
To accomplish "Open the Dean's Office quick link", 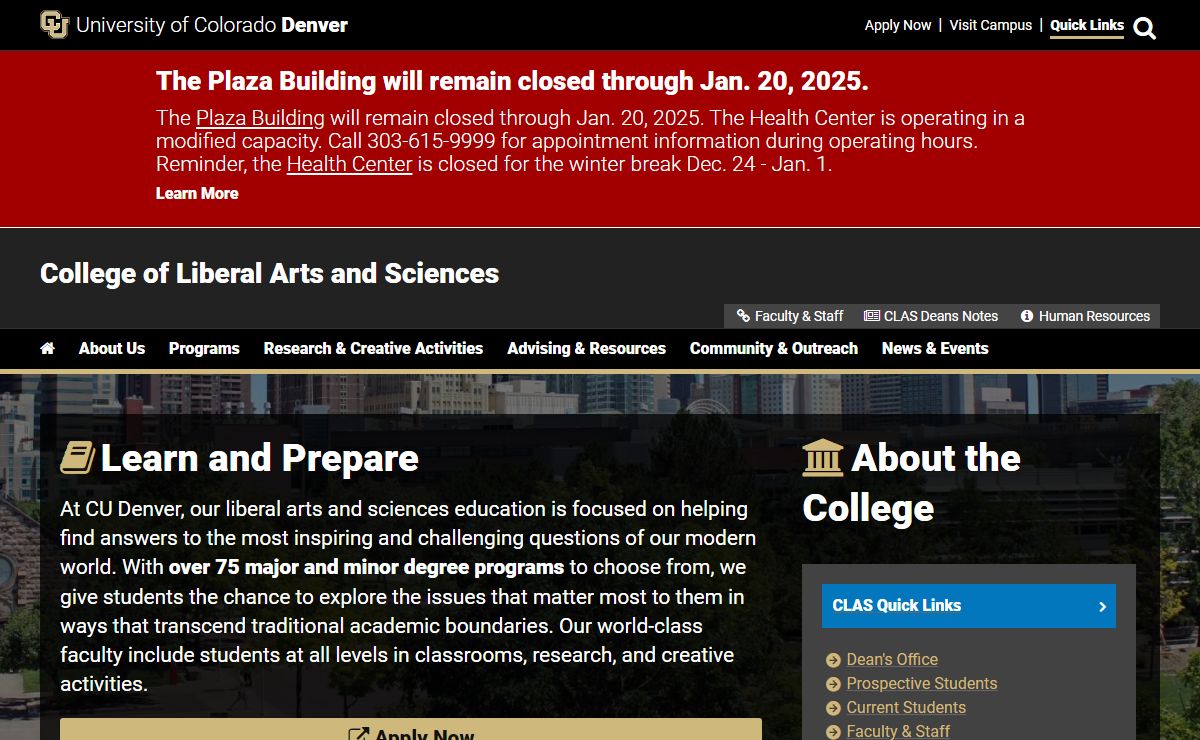I will pos(892,660).
